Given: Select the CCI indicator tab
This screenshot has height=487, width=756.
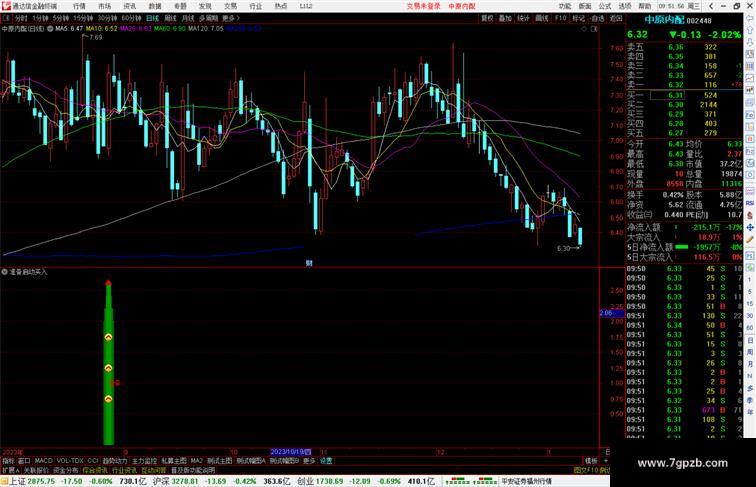Looking at the screenshot, I should [93, 461].
